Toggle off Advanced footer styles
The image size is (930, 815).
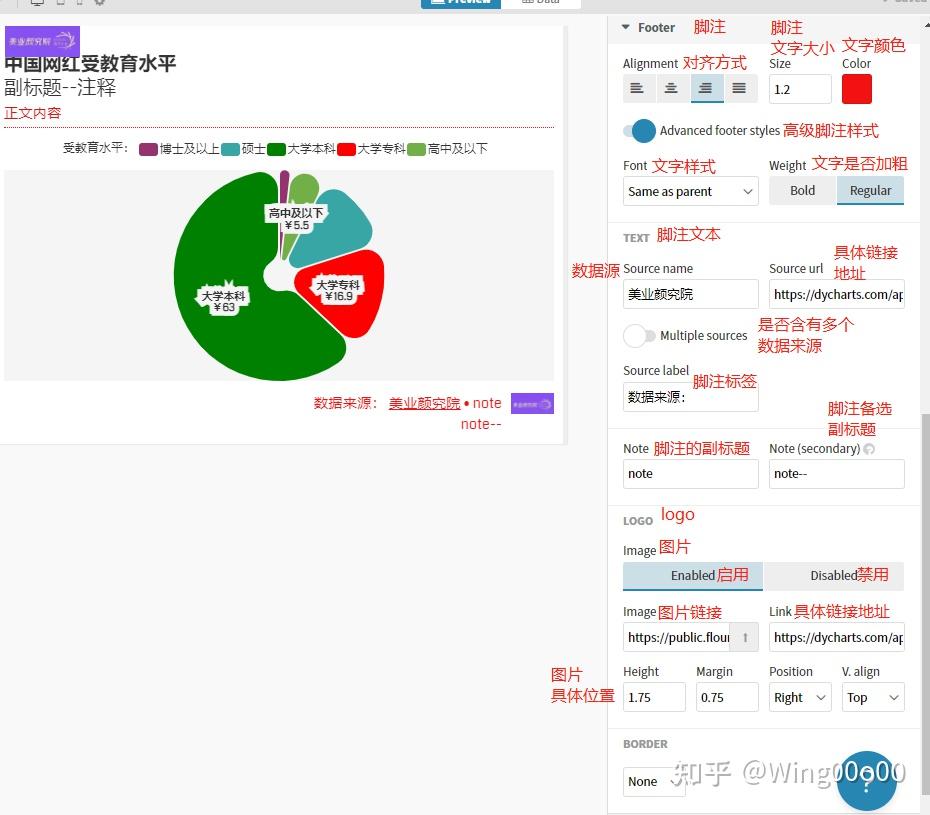[639, 130]
